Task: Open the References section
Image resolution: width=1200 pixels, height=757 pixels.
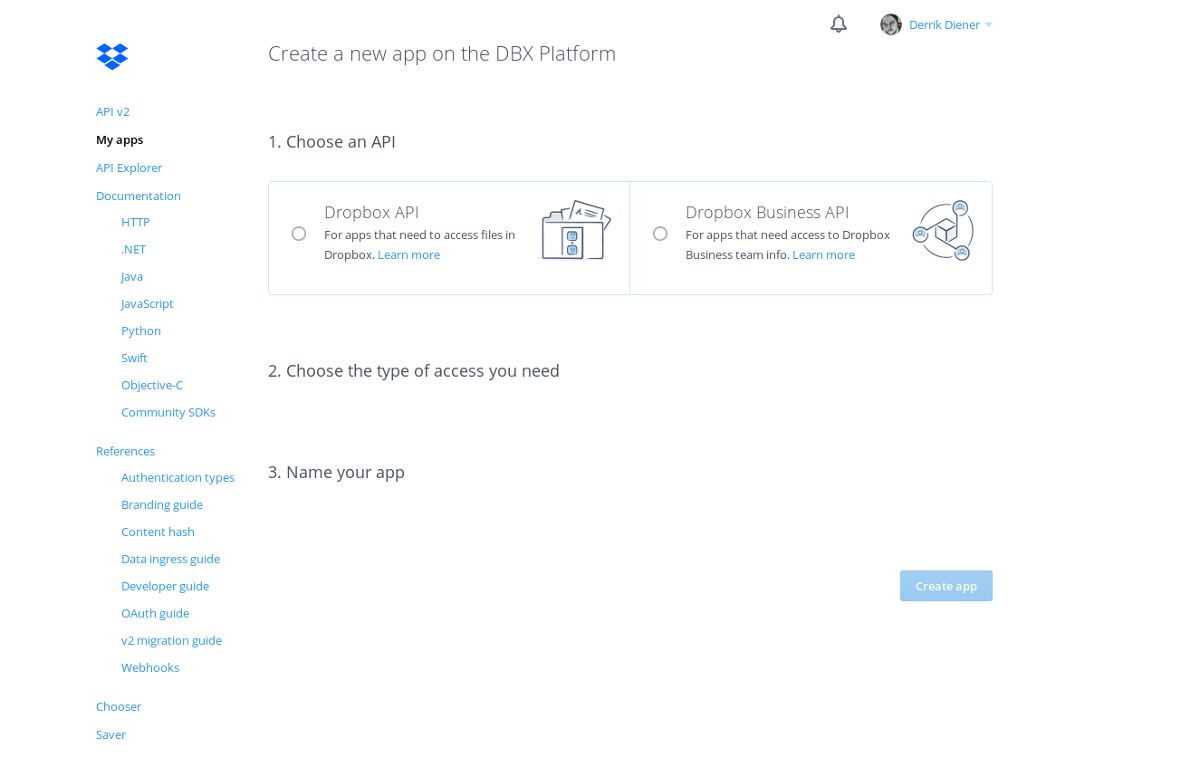Action: coord(125,451)
